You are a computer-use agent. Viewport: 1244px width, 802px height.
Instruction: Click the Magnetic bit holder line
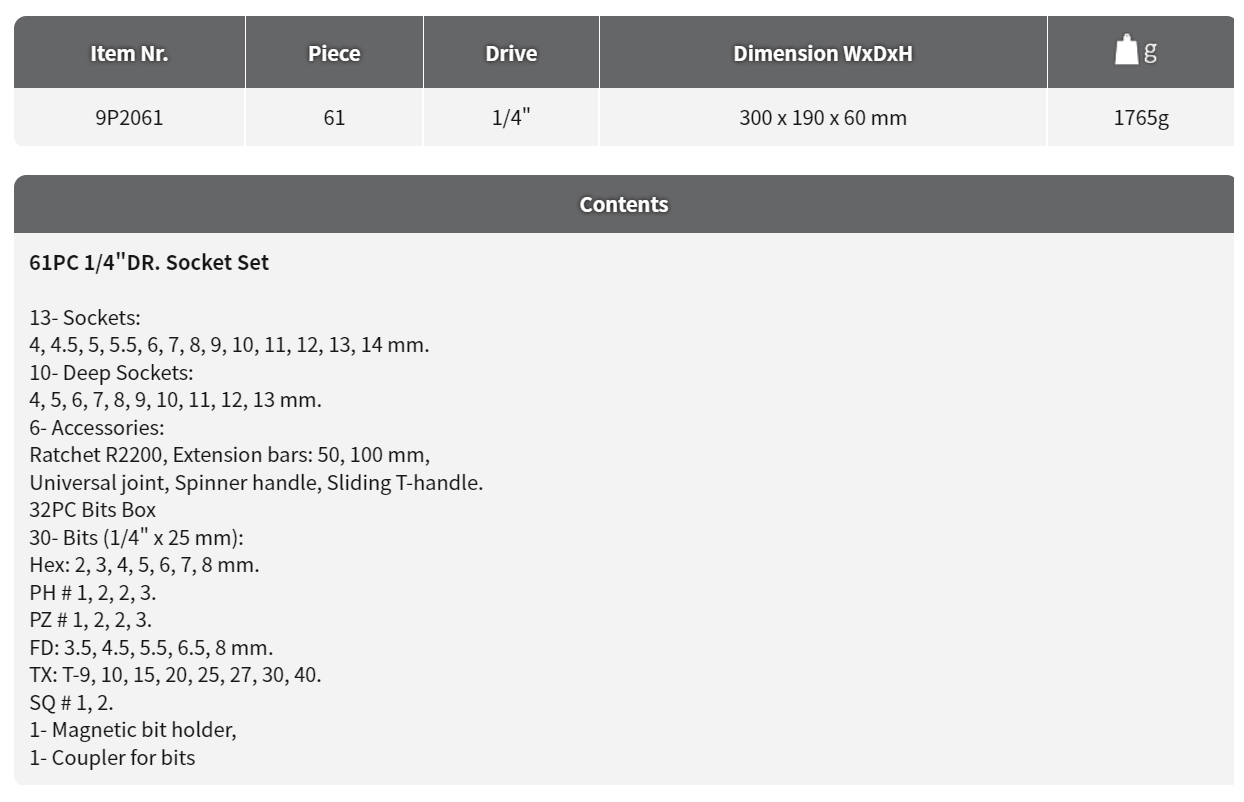tap(133, 730)
